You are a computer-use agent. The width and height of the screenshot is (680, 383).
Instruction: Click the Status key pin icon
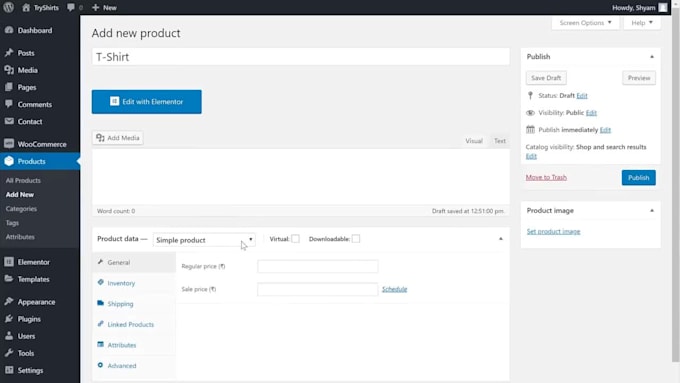(x=530, y=95)
